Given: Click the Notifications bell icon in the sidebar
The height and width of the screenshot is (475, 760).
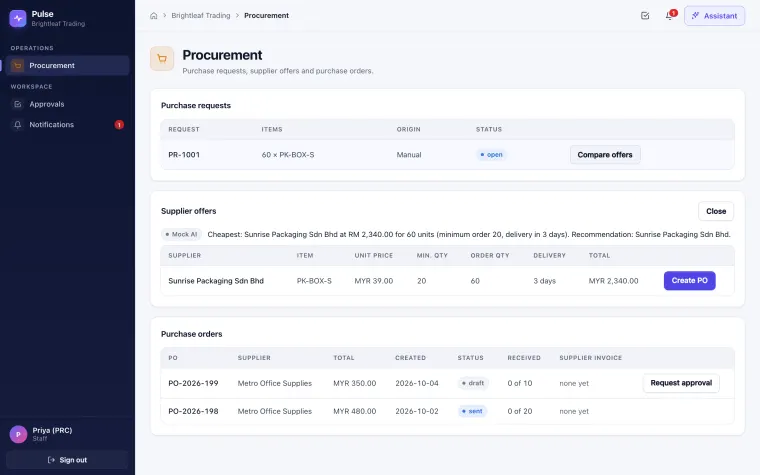Looking at the screenshot, I should point(17,125).
